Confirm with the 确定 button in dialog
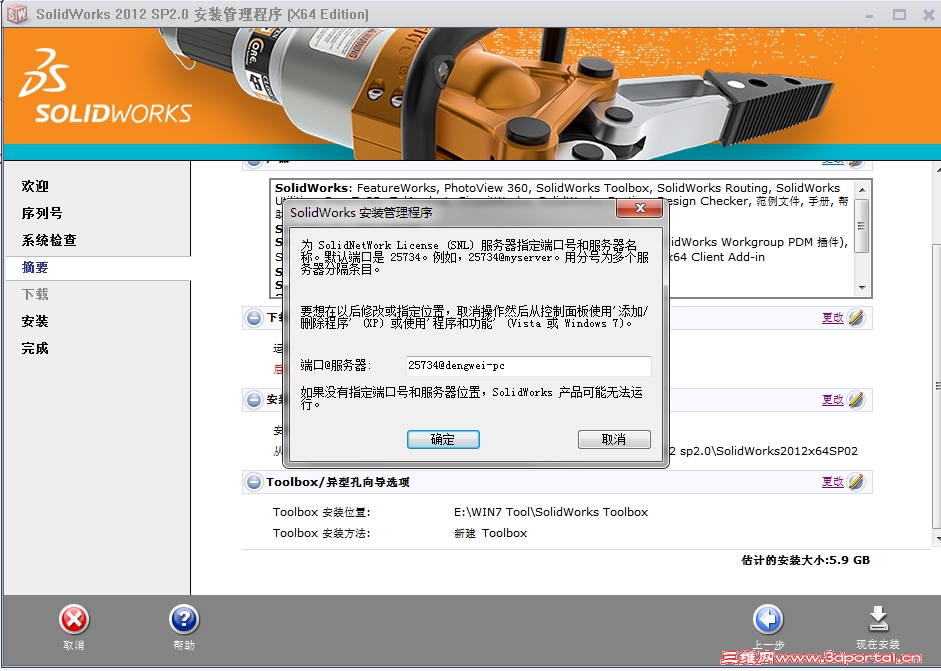941x671 pixels. [x=443, y=439]
